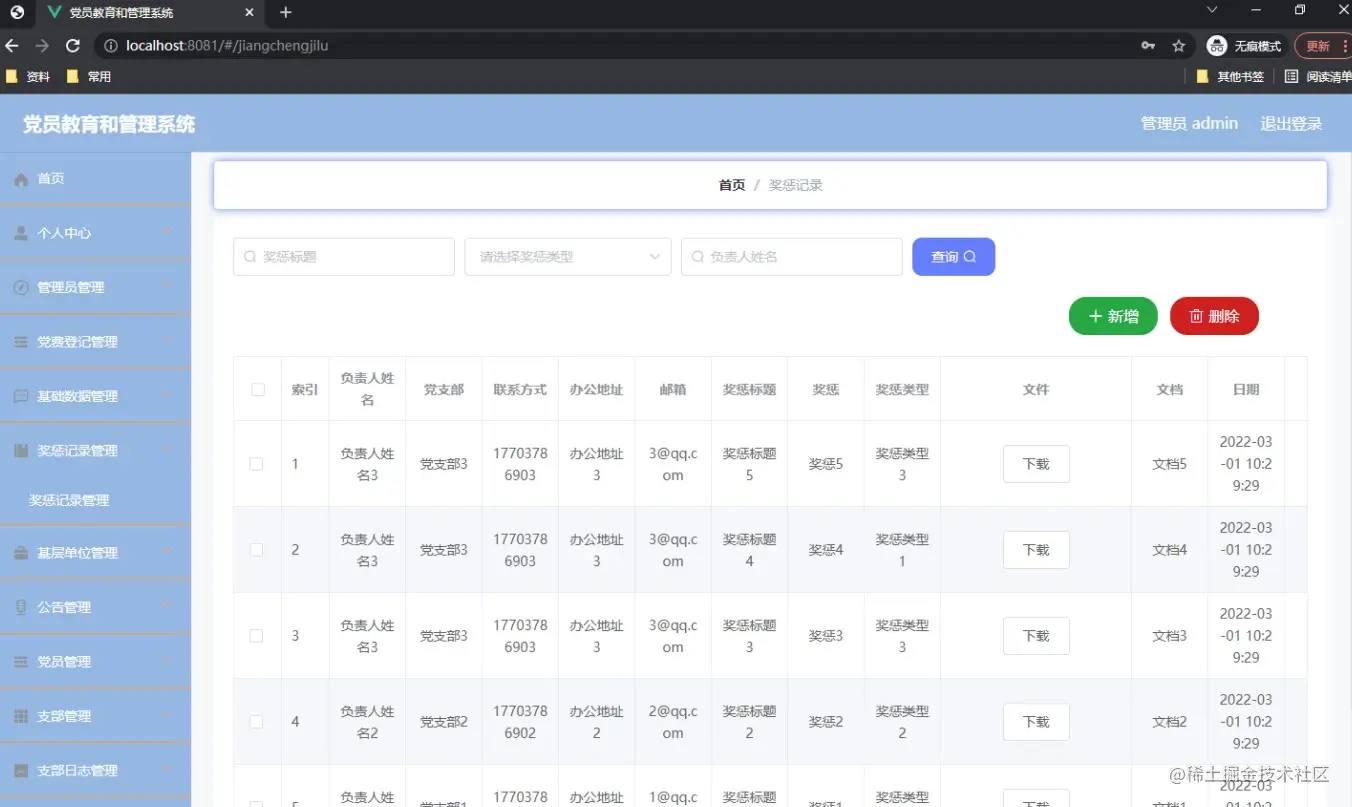This screenshot has width=1352, height=807.
Task: Click the search icon in 负责人姓名 field
Action: coord(698,257)
